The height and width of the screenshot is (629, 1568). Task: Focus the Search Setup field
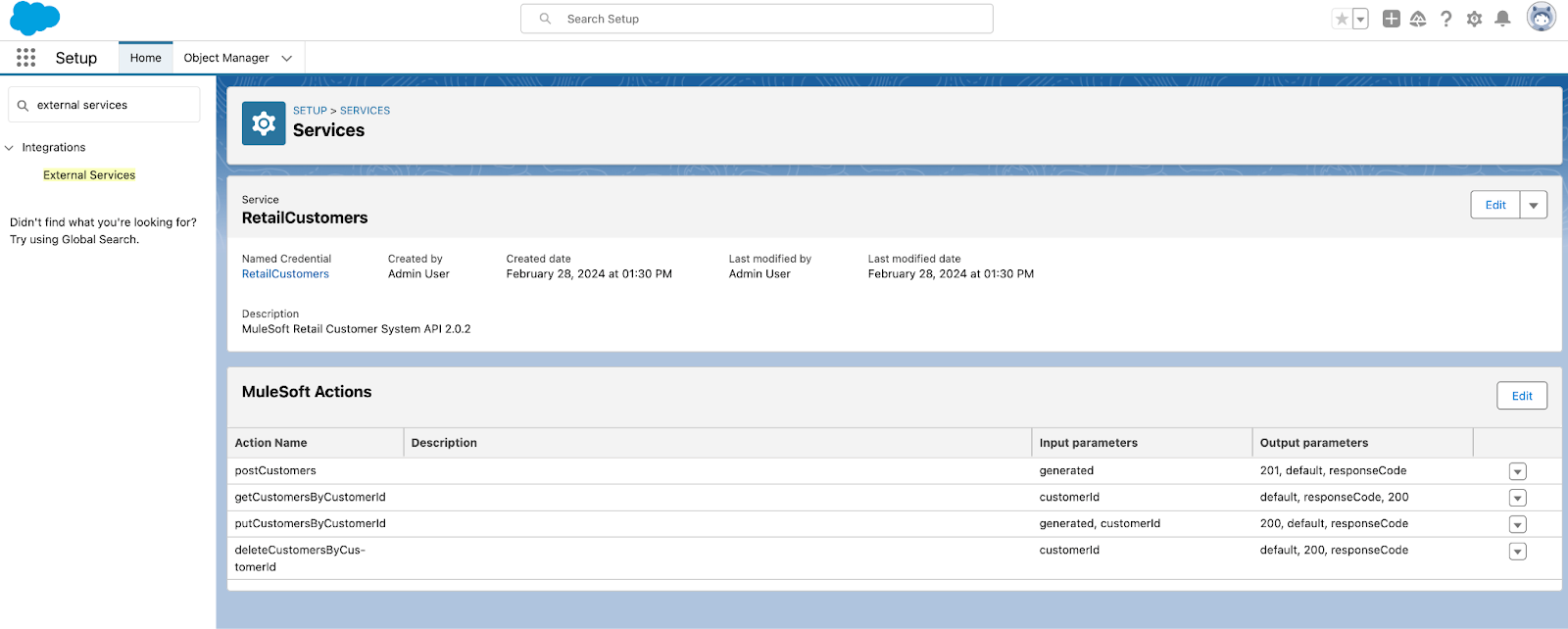coord(757,19)
